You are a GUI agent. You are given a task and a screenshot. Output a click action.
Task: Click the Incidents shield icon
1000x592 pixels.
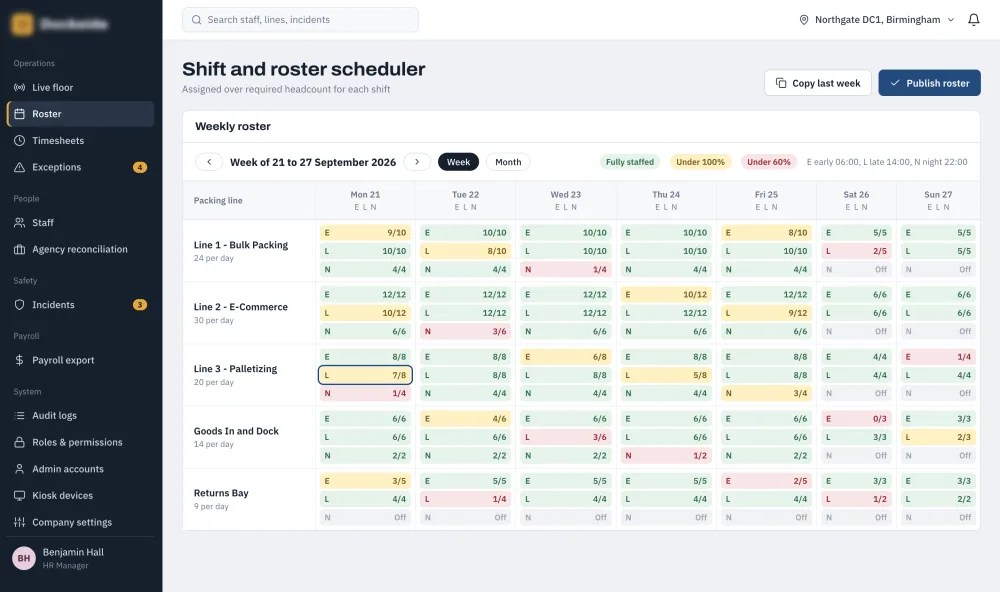pos(20,305)
